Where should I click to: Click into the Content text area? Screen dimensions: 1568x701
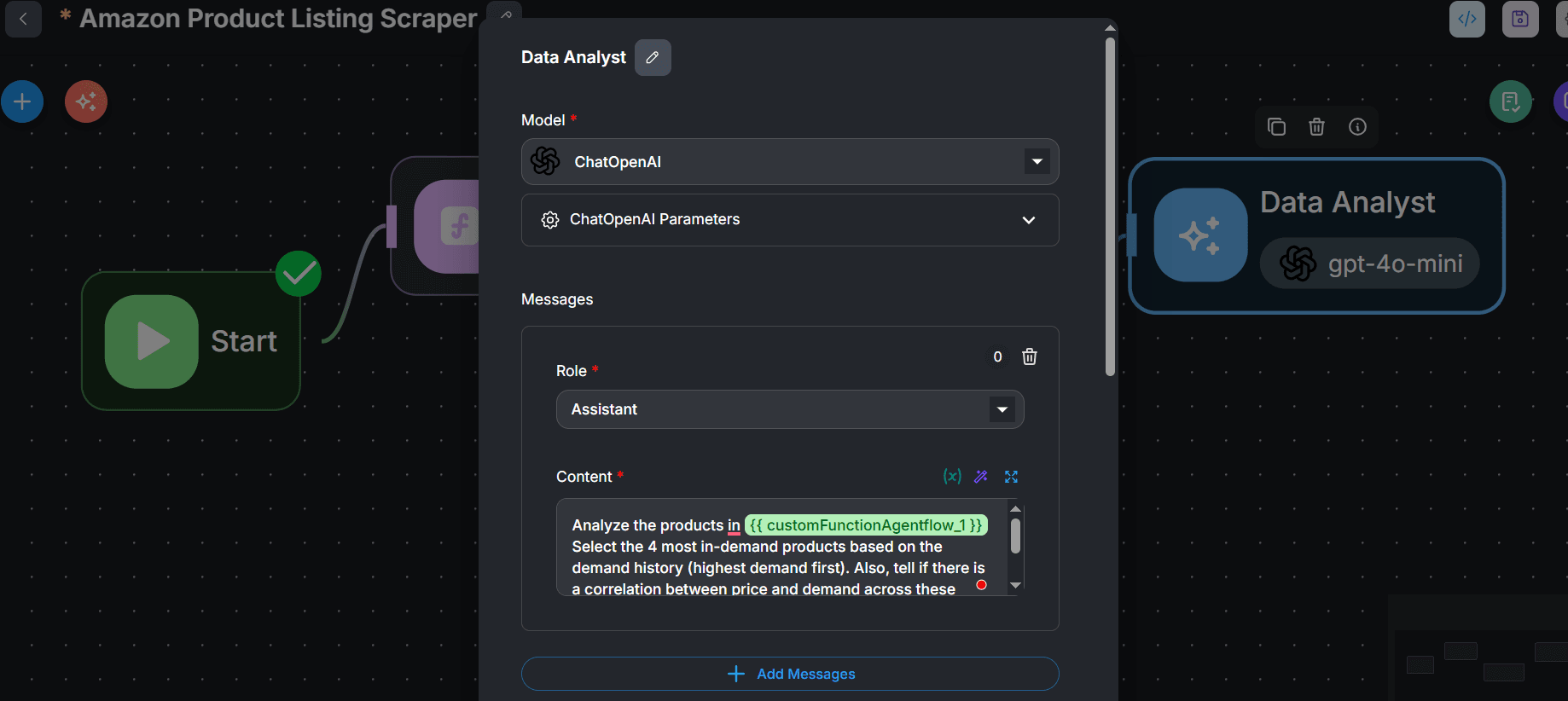[781, 547]
